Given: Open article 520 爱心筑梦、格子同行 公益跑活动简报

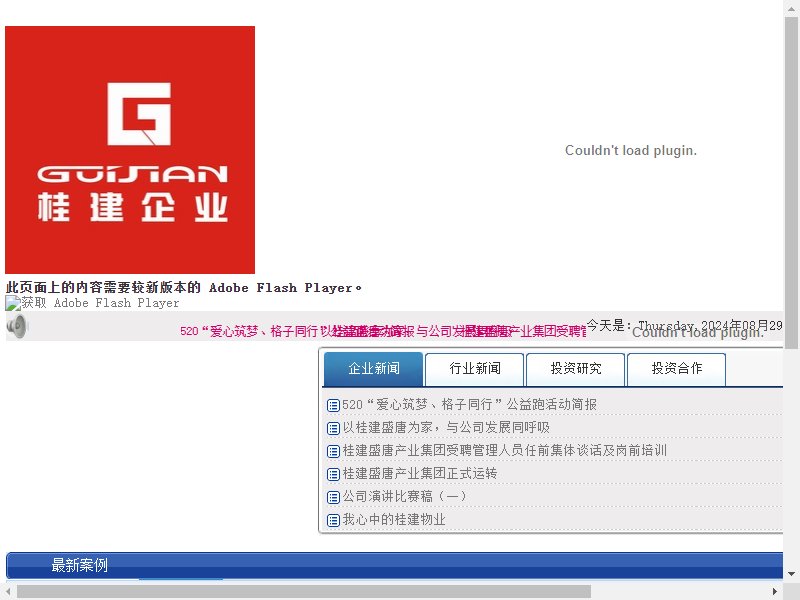Looking at the screenshot, I should click(469, 405).
